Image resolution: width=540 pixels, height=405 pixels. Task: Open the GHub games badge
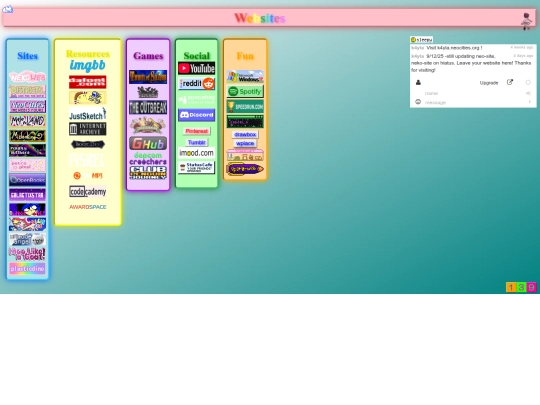tap(148, 143)
